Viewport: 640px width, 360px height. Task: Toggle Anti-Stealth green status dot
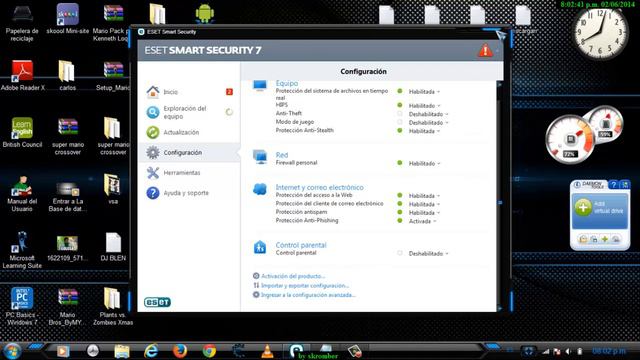click(400, 131)
